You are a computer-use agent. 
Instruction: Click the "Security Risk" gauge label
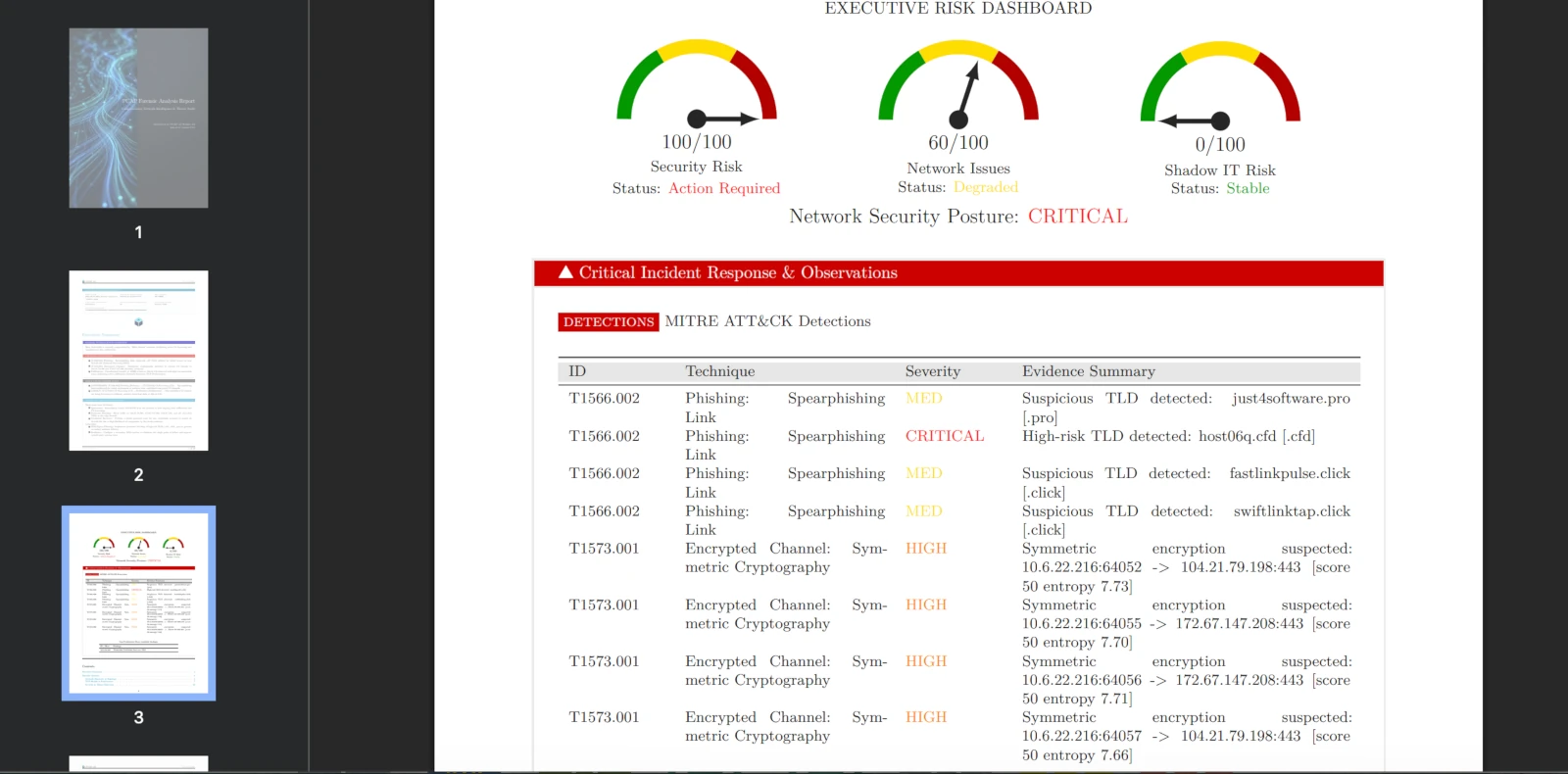coord(697,167)
